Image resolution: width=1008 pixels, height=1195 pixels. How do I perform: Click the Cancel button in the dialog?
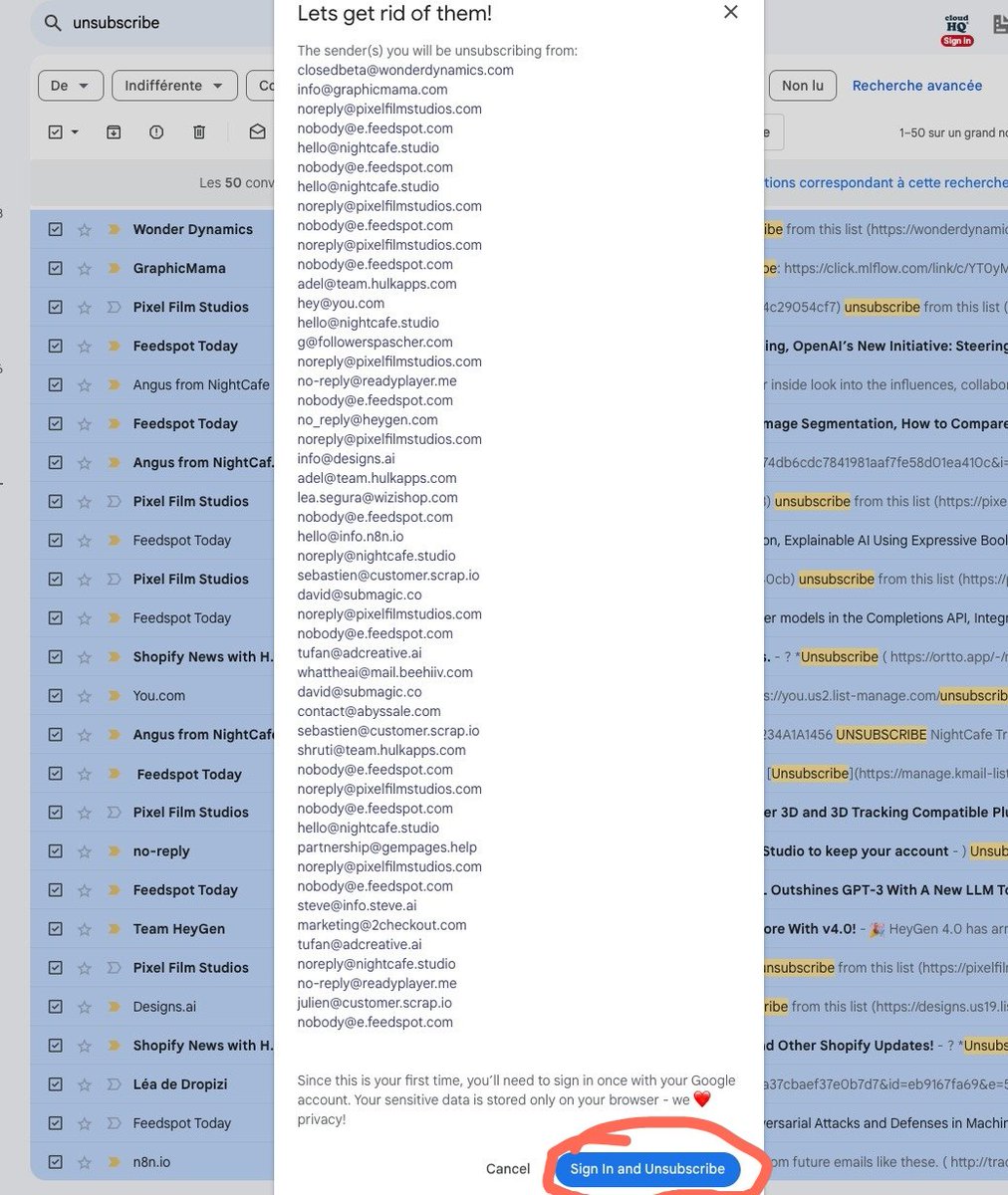(x=508, y=1168)
